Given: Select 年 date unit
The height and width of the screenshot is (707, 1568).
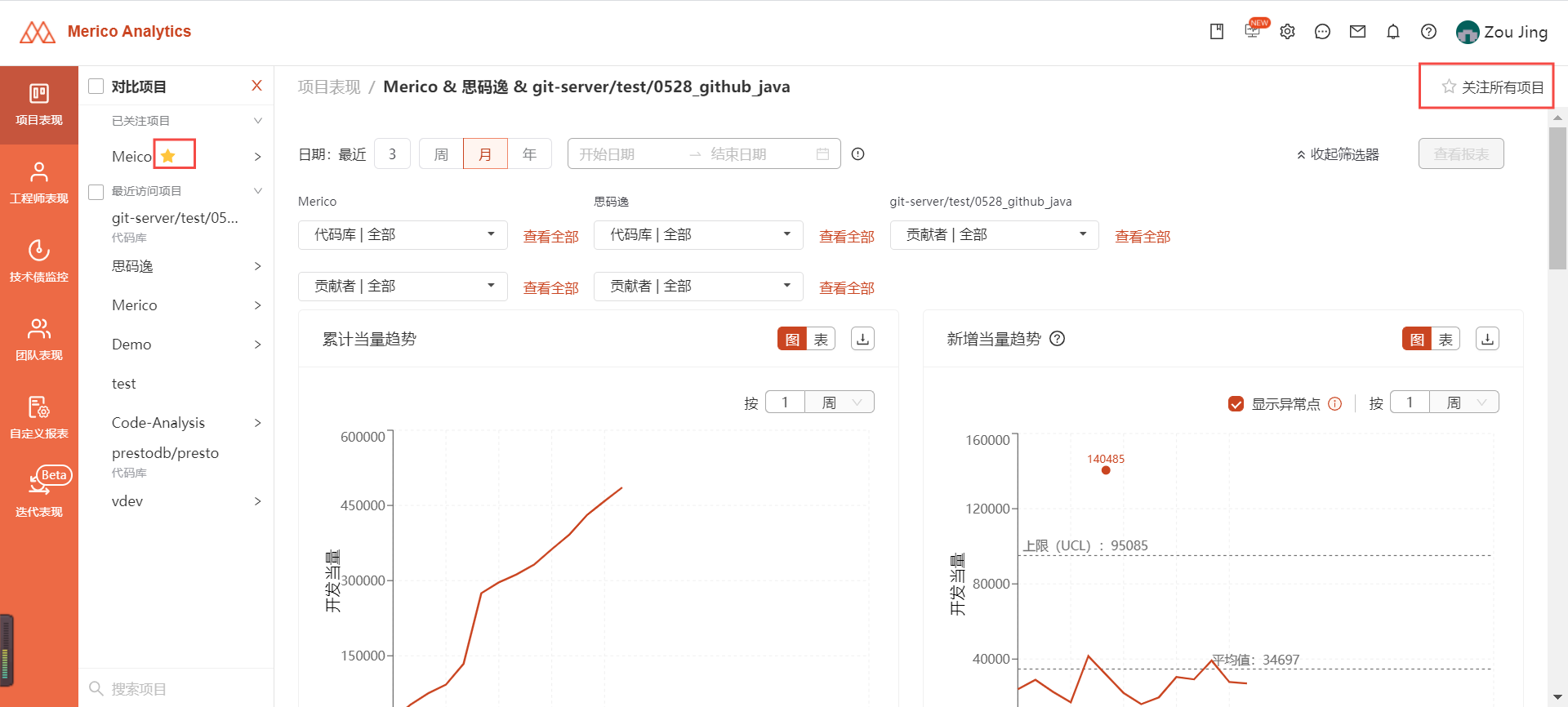Looking at the screenshot, I should coord(529,154).
